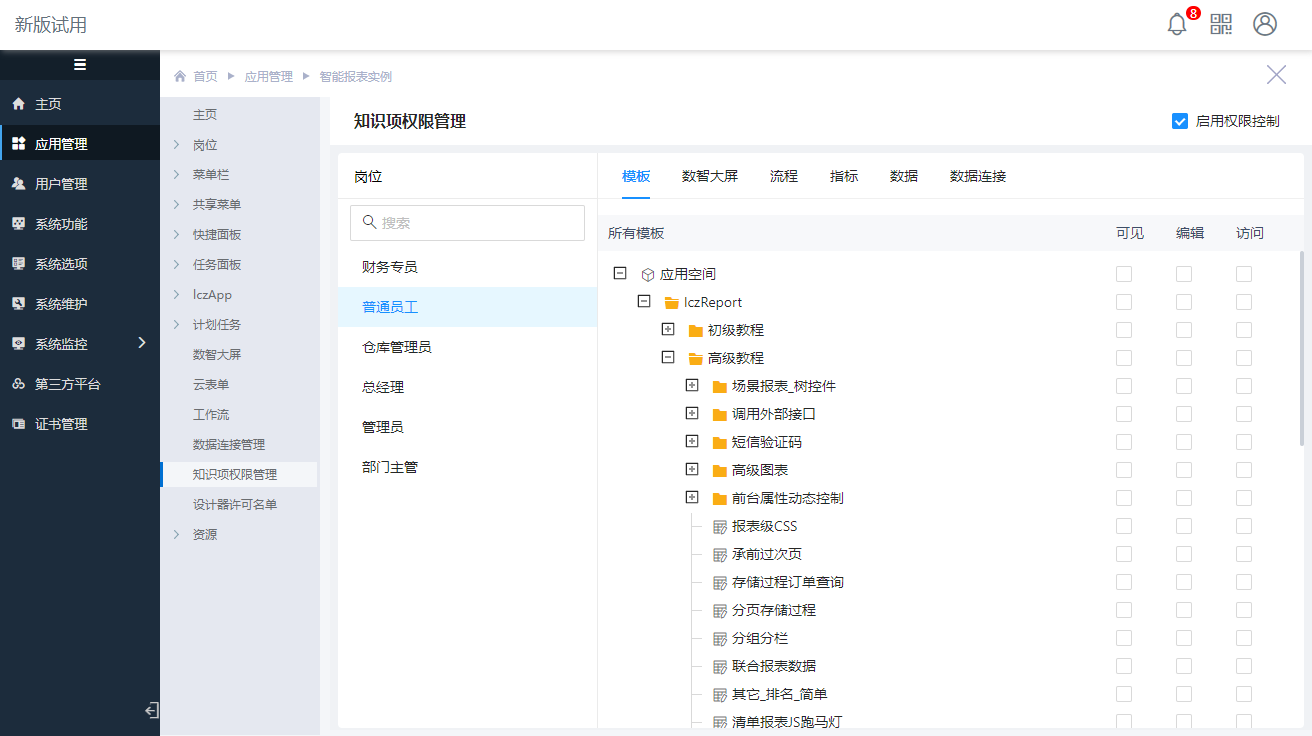Check 可见 checkbox for 初级教程 row
This screenshot has width=1312, height=736.
point(1124,330)
